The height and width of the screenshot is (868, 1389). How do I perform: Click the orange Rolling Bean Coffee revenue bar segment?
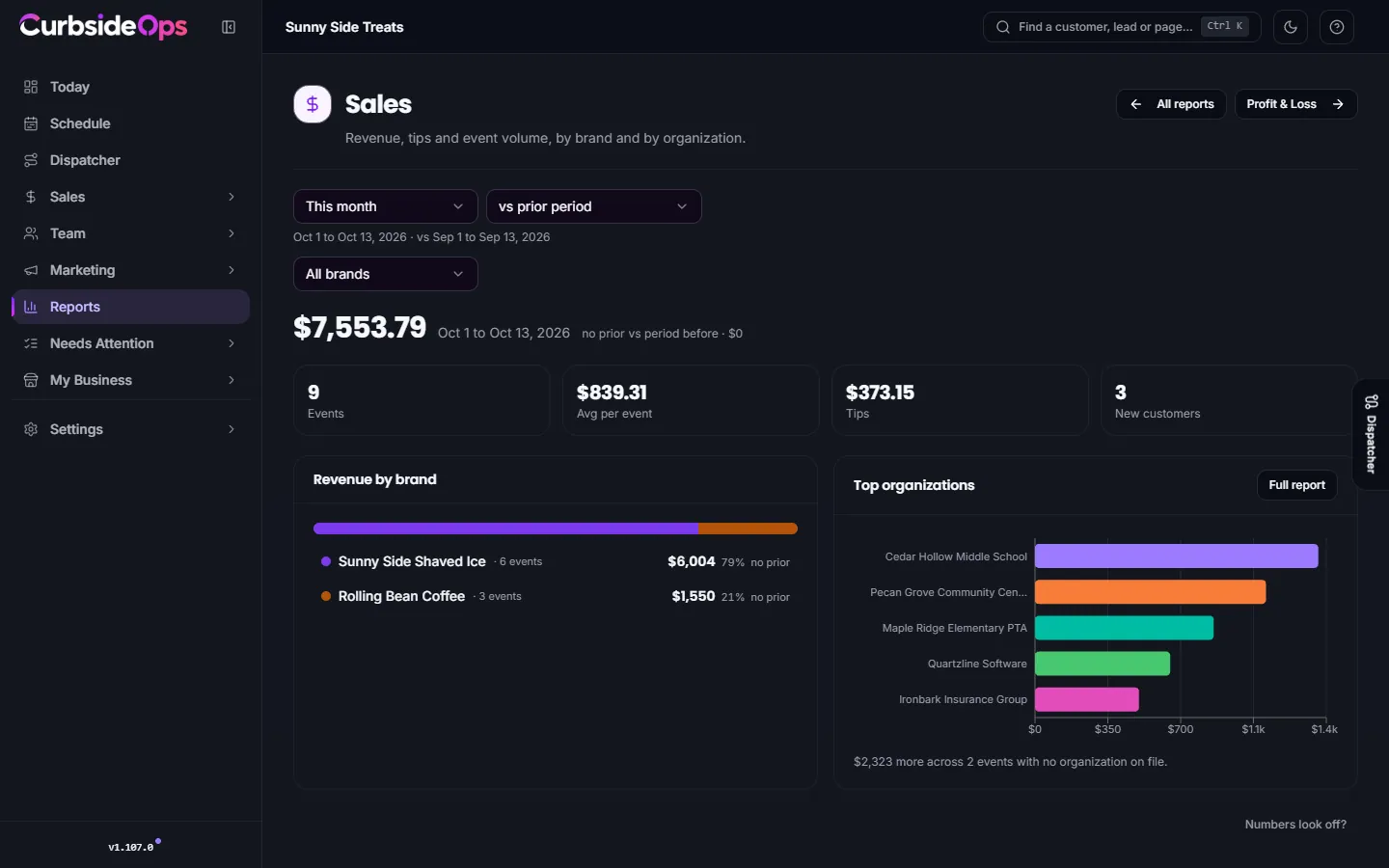point(748,529)
